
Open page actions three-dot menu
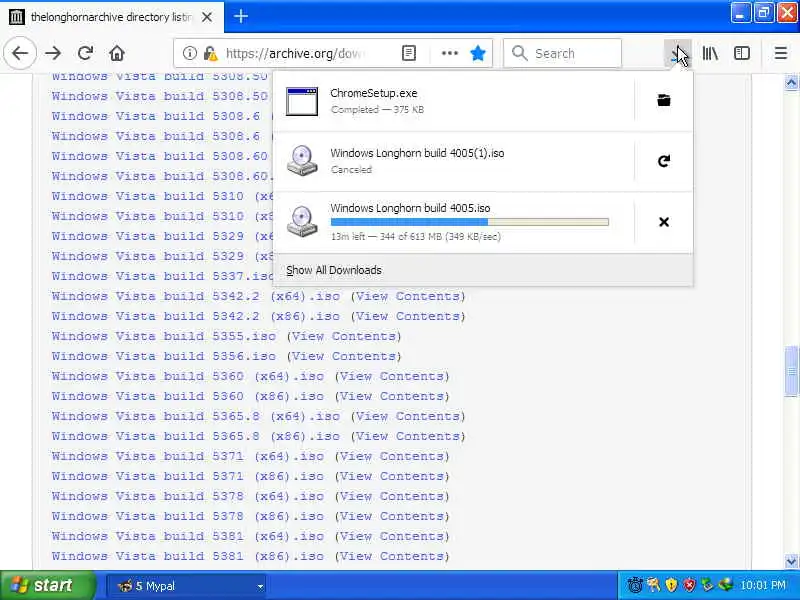pos(449,53)
